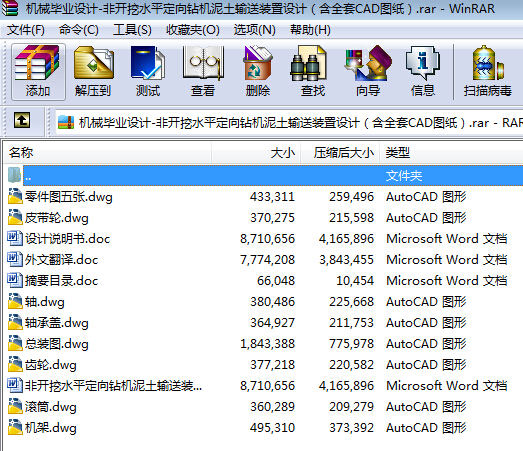Click the Delete (删除) recycle icon

click(258, 72)
